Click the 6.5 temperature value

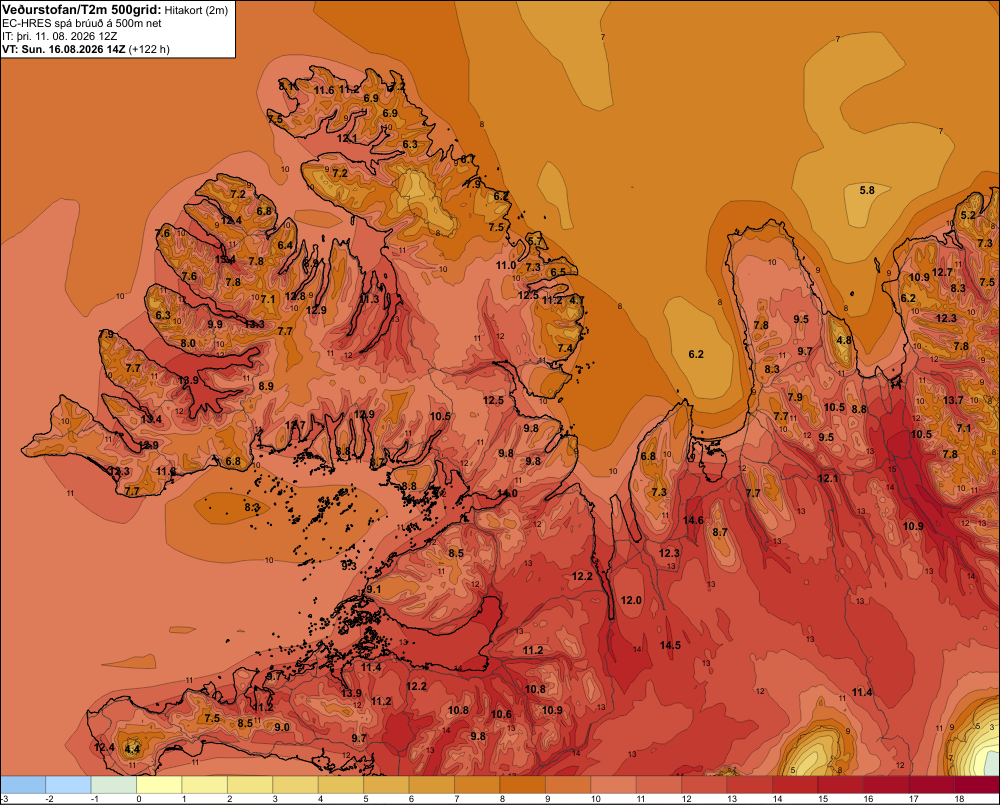click(x=558, y=272)
